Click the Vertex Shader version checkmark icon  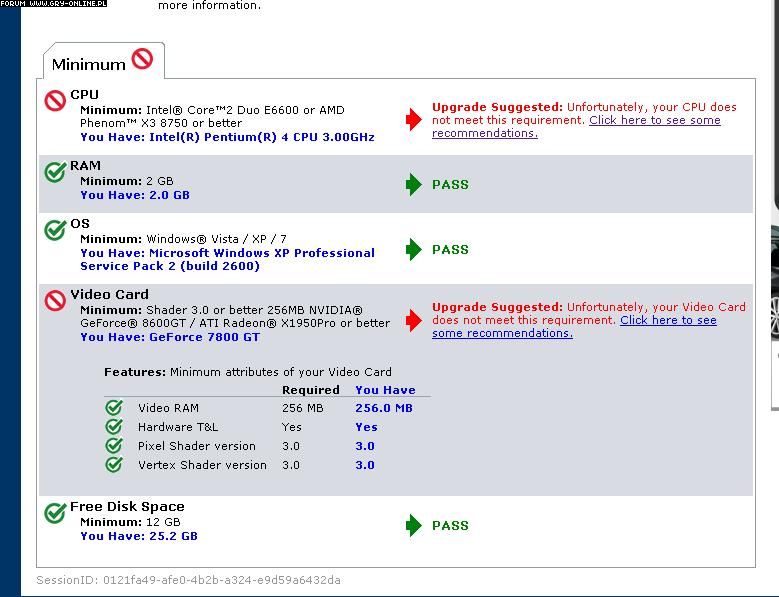point(114,465)
